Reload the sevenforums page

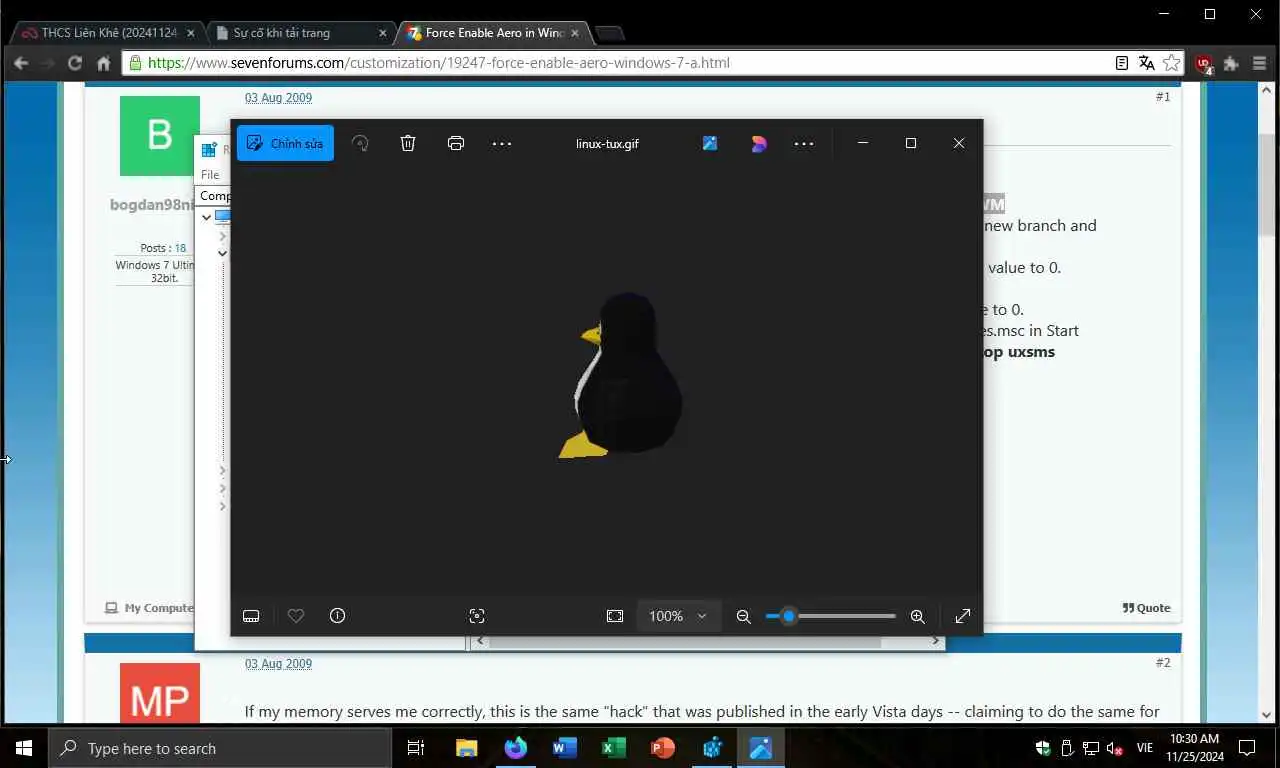[x=75, y=63]
